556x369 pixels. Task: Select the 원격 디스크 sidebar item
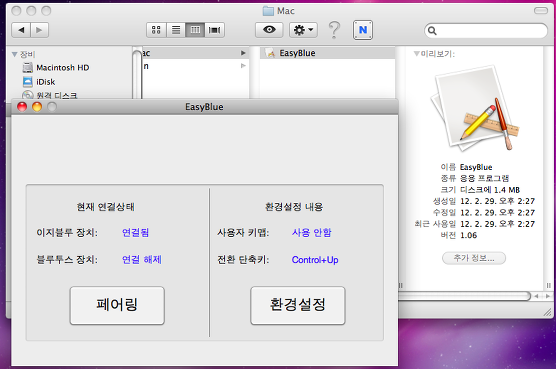pos(50,95)
